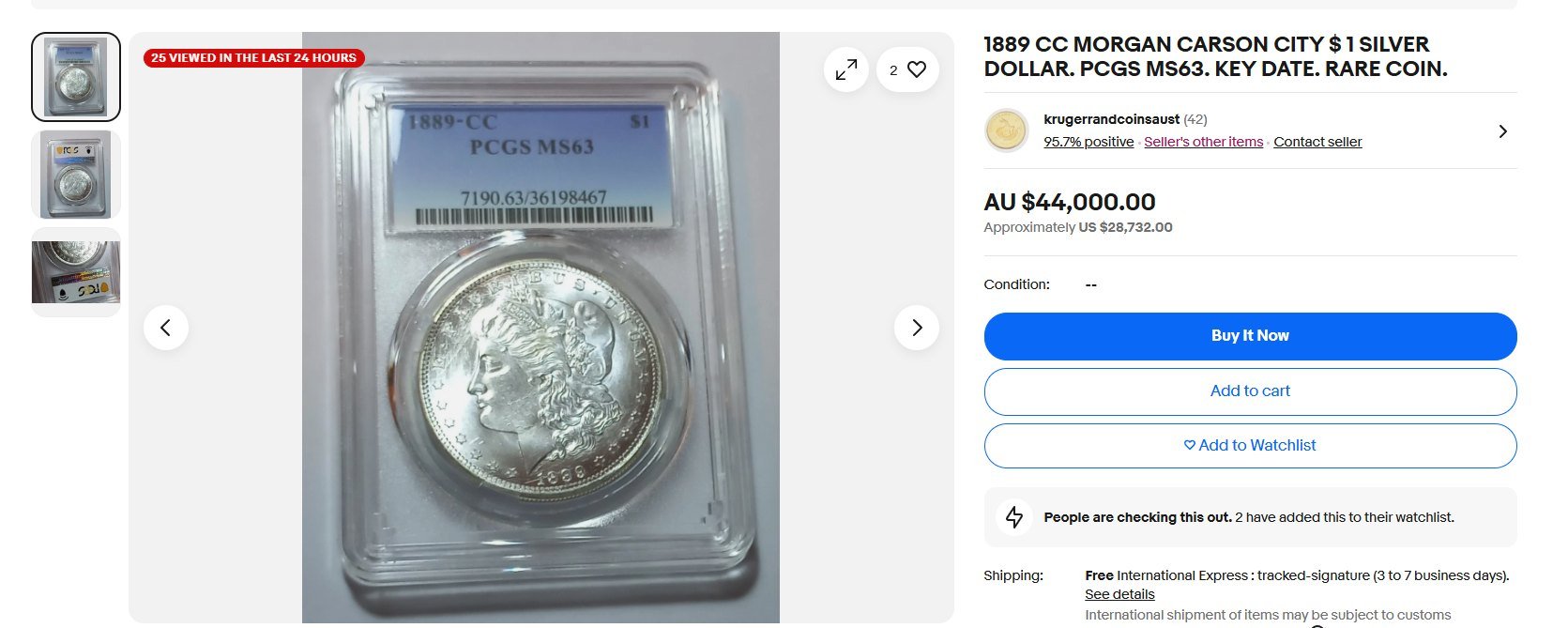1568x628 pixels.
Task: Expand seller details with the right chevron
Action: click(x=1502, y=131)
